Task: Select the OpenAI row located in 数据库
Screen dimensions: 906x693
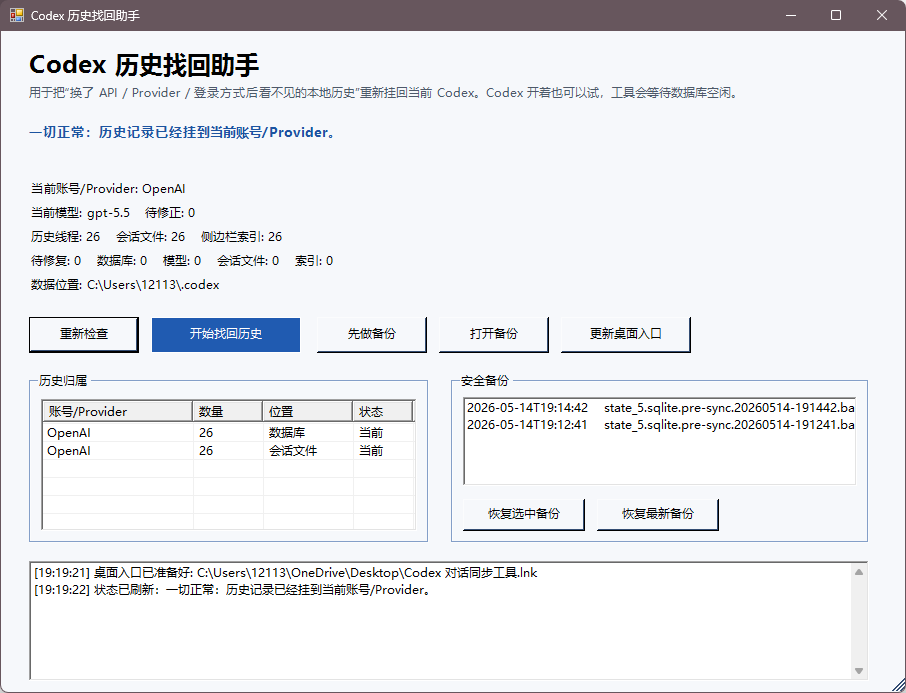Action: [x=229, y=432]
